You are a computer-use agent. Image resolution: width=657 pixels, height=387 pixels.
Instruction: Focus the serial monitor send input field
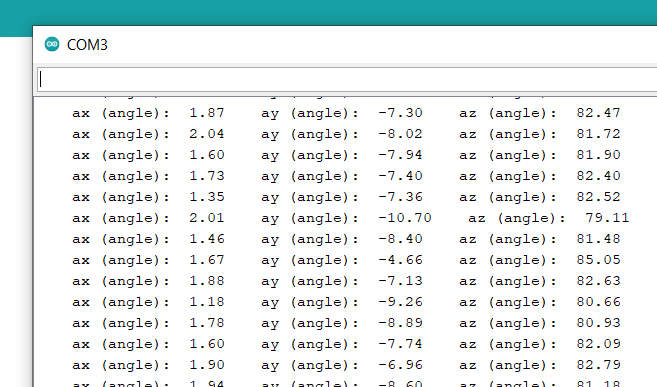tap(347, 79)
